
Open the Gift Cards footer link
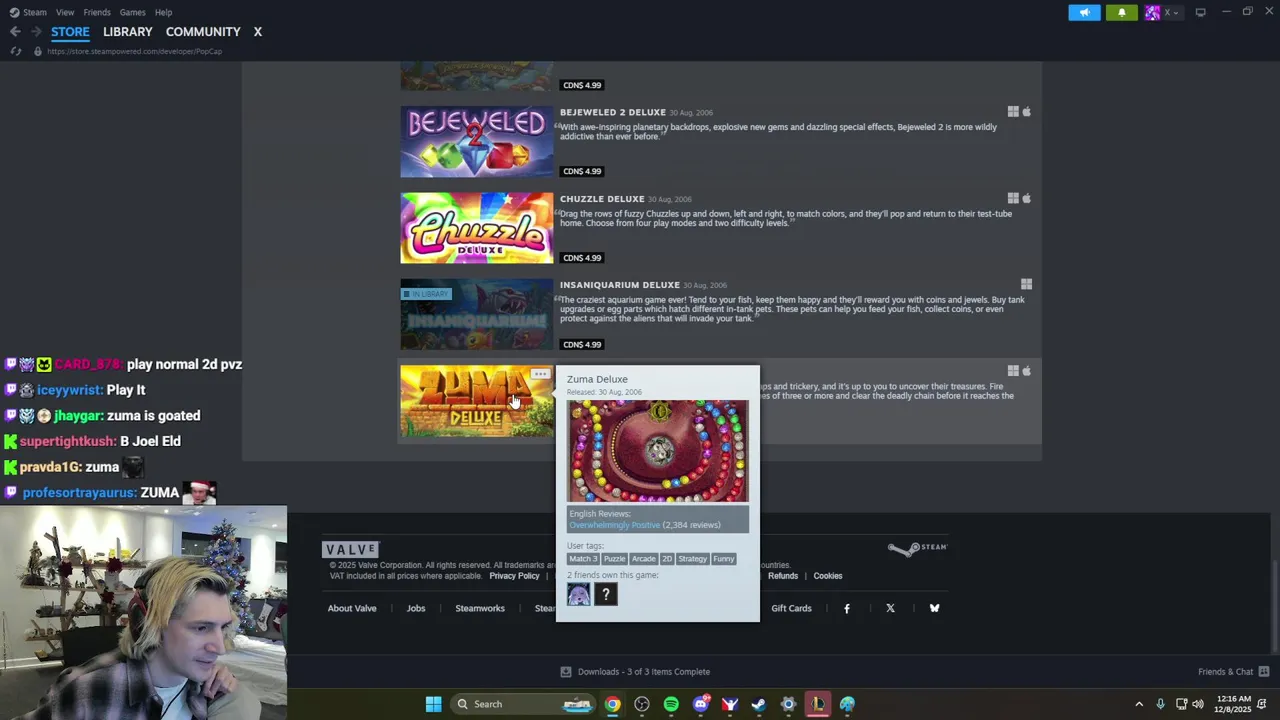tap(791, 608)
